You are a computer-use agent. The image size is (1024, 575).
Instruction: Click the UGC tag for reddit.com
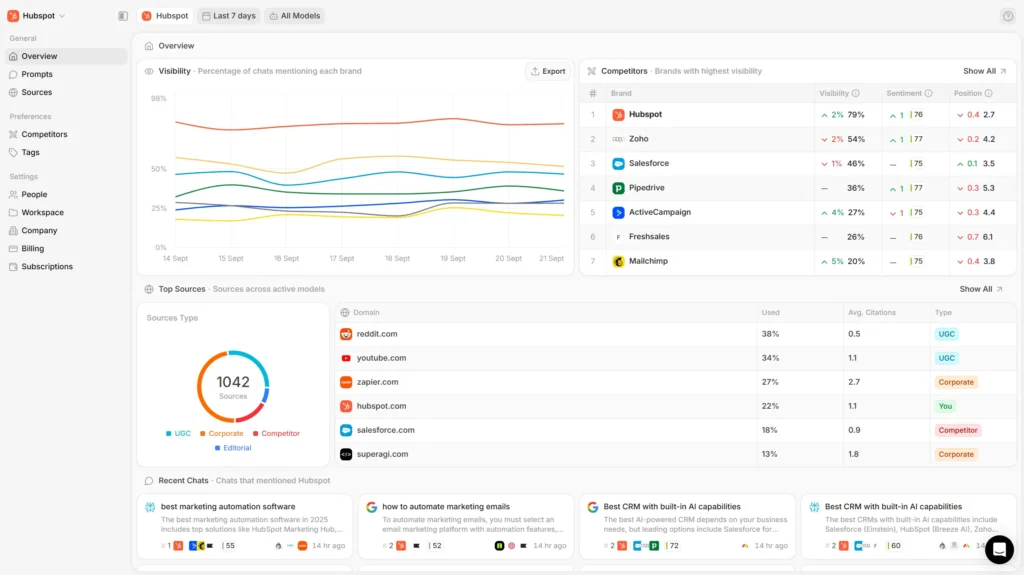(x=946, y=334)
